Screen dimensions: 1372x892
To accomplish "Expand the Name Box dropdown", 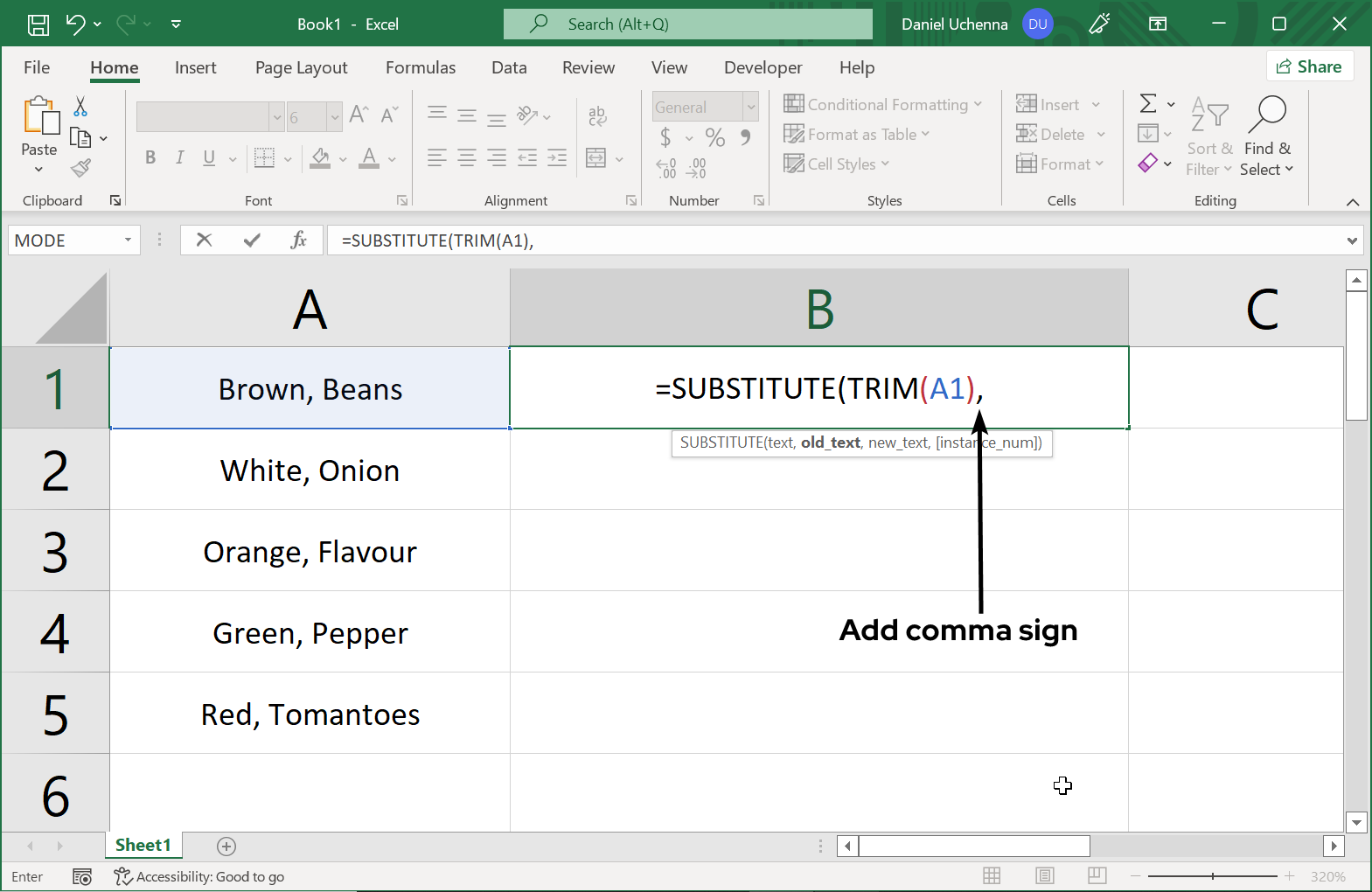I will [128, 240].
